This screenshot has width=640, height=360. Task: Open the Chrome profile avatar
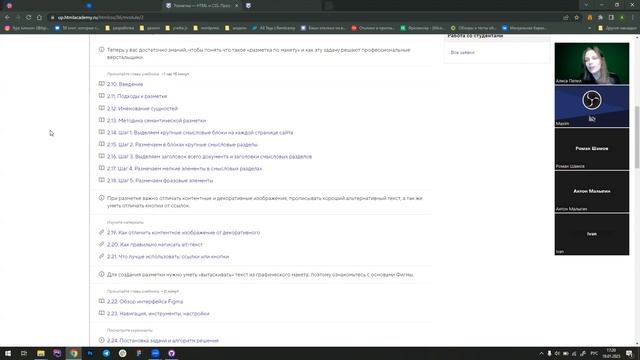coord(622,18)
